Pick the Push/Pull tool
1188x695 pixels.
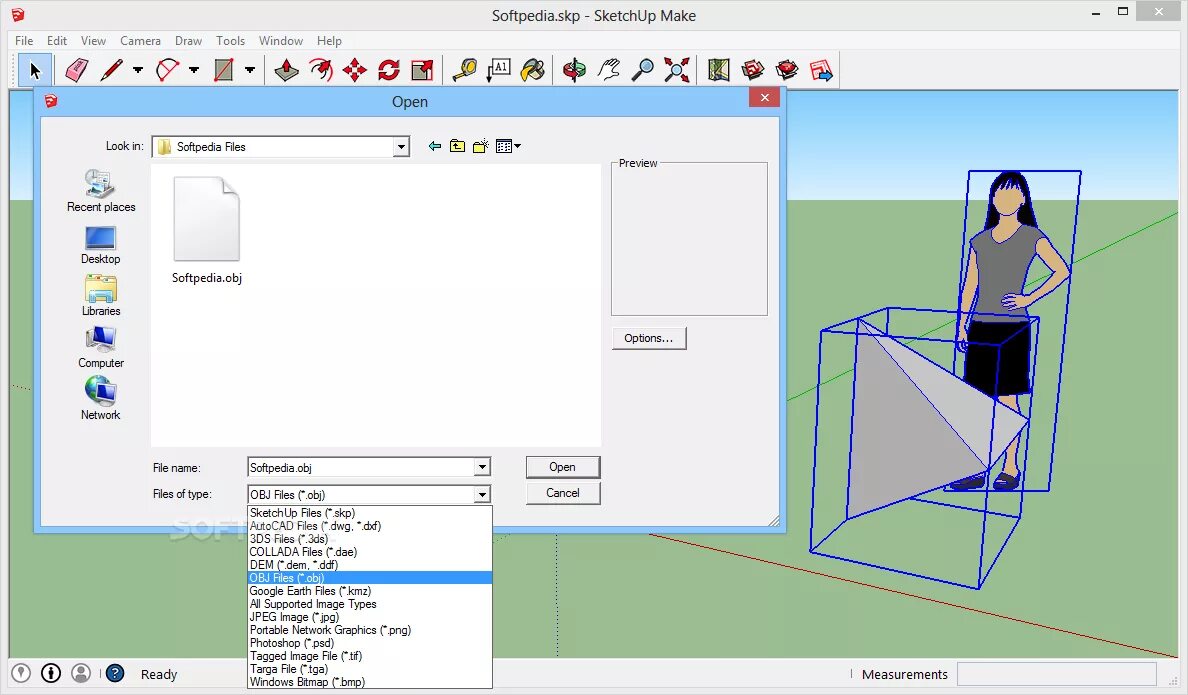coord(286,70)
